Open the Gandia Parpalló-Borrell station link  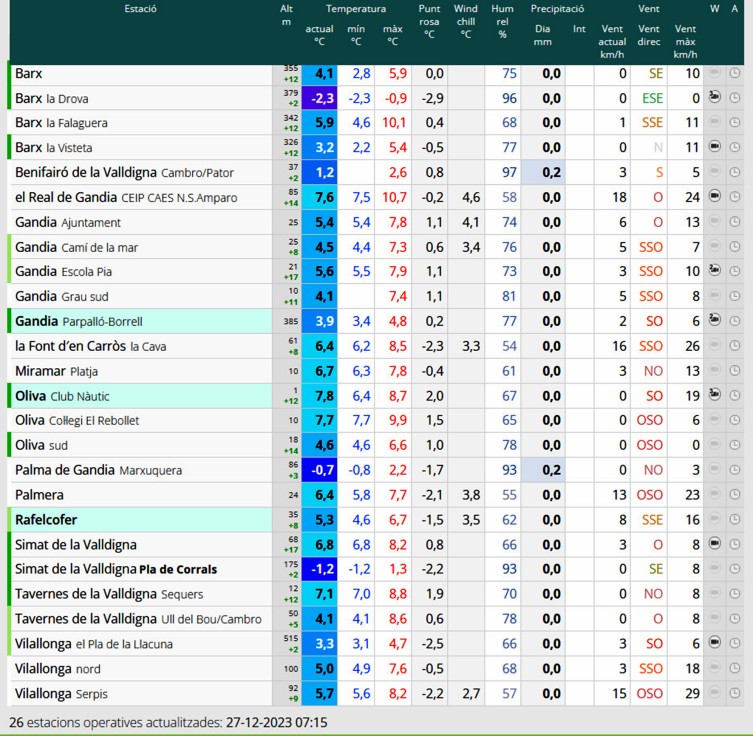[79, 321]
